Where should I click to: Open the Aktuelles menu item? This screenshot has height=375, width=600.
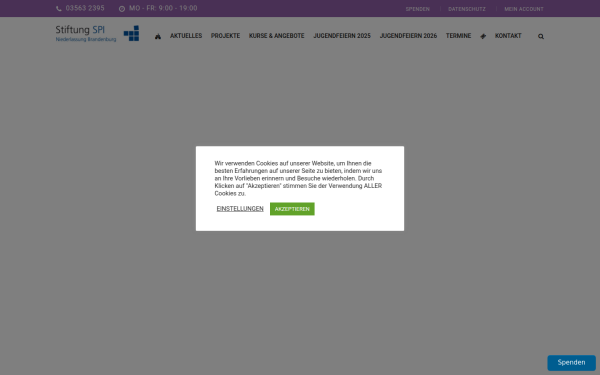(x=186, y=36)
